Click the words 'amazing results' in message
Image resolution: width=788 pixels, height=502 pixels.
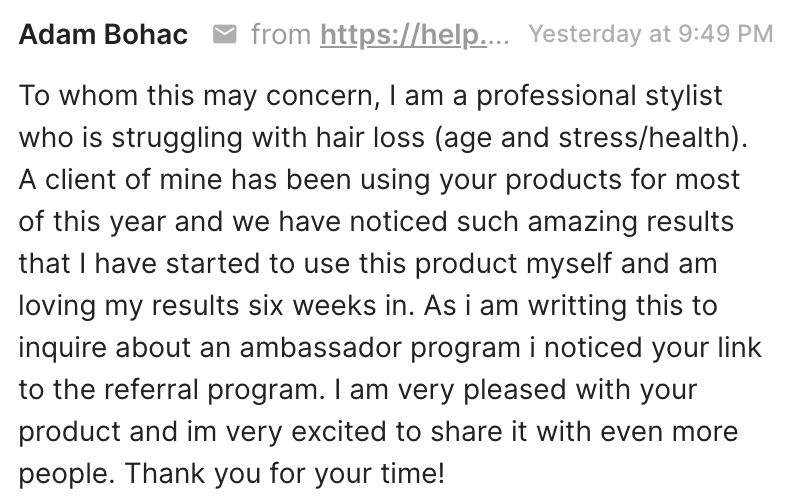point(630,222)
